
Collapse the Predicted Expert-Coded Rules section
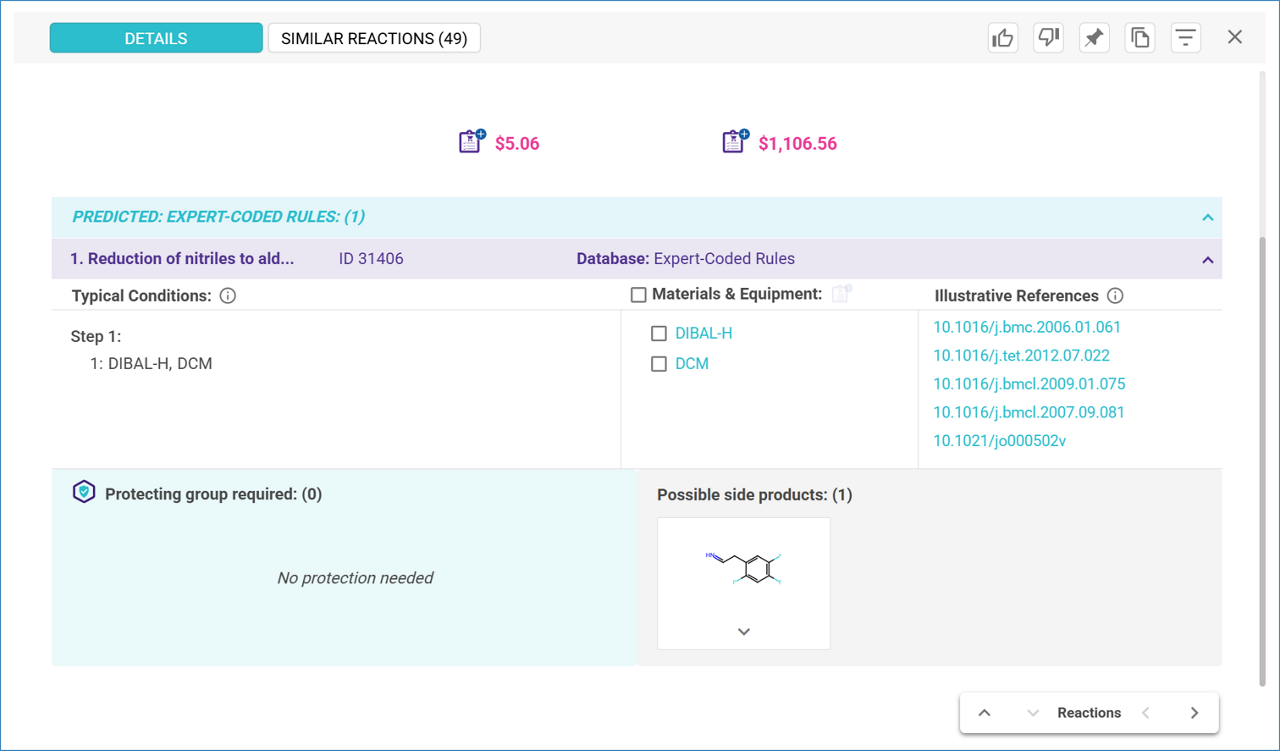[1207, 217]
